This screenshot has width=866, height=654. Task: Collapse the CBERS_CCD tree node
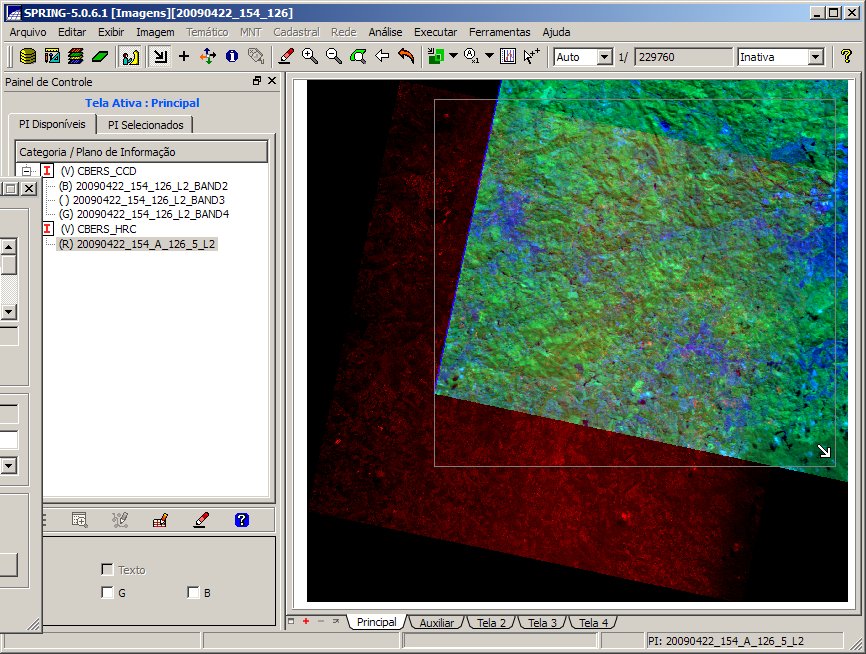pyautogui.click(x=26, y=171)
